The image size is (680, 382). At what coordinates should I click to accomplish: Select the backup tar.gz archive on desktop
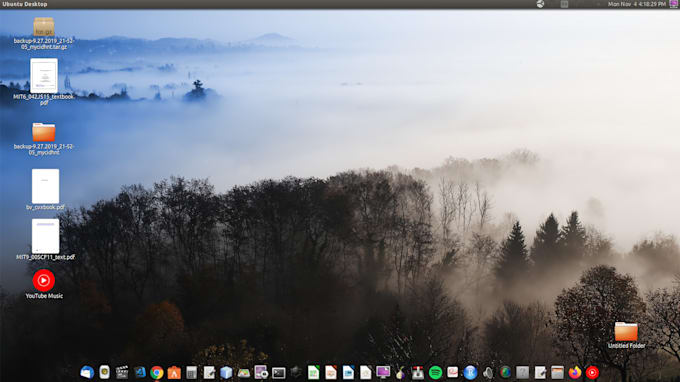[44, 33]
